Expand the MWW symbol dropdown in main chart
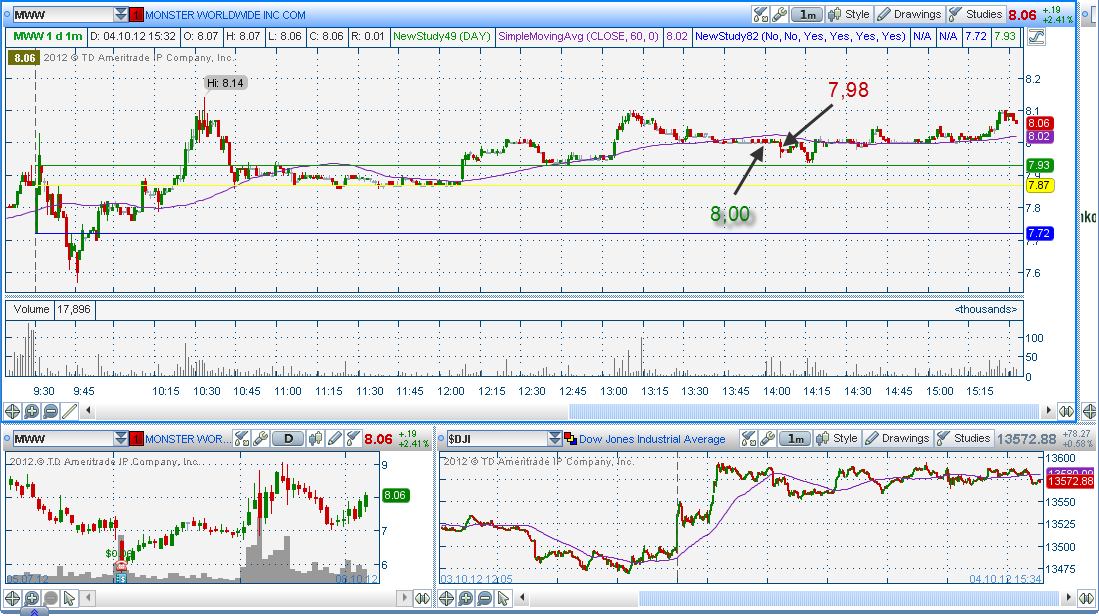The width and height of the screenshot is (1099, 616). [x=121, y=14]
